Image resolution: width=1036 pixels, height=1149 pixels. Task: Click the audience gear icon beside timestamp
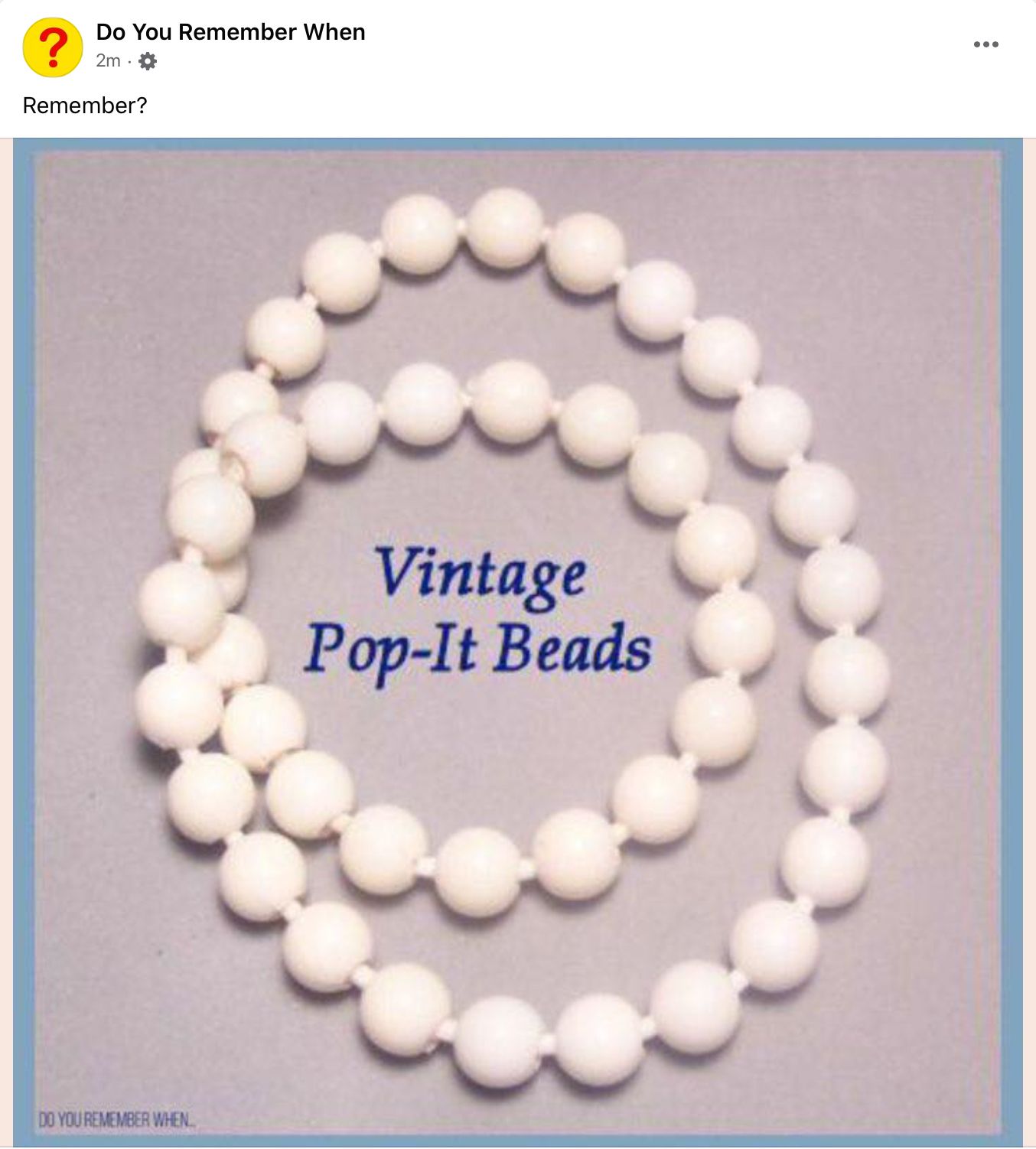pos(148,61)
